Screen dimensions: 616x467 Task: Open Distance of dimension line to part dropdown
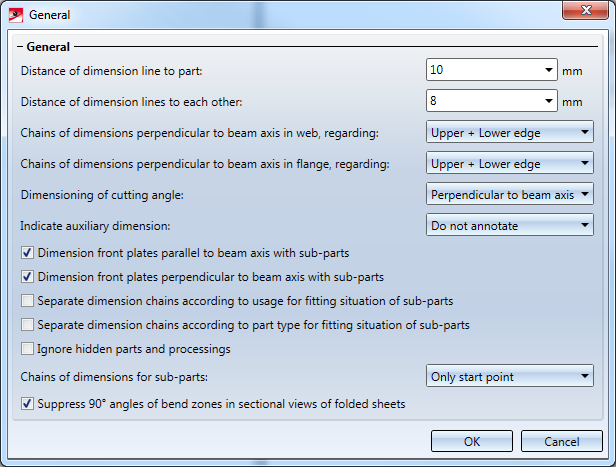[549, 70]
